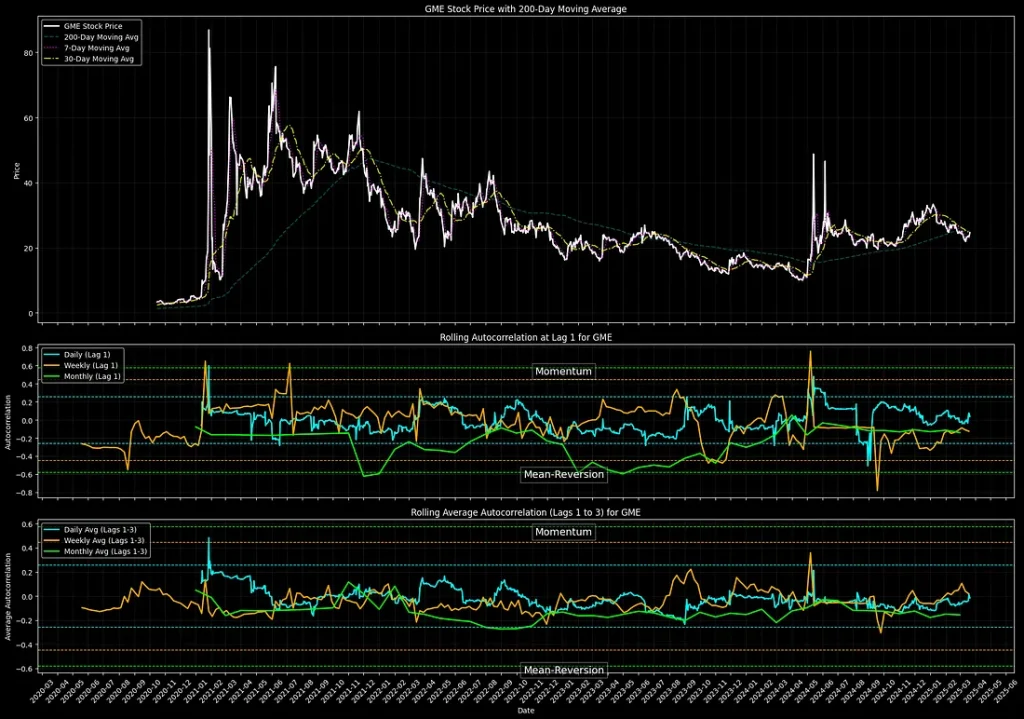Pick the "Monthly Avg (Lags 1-3)" legend entry
The width and height of the screenshot is (1024, 719).
click(95, 551)
